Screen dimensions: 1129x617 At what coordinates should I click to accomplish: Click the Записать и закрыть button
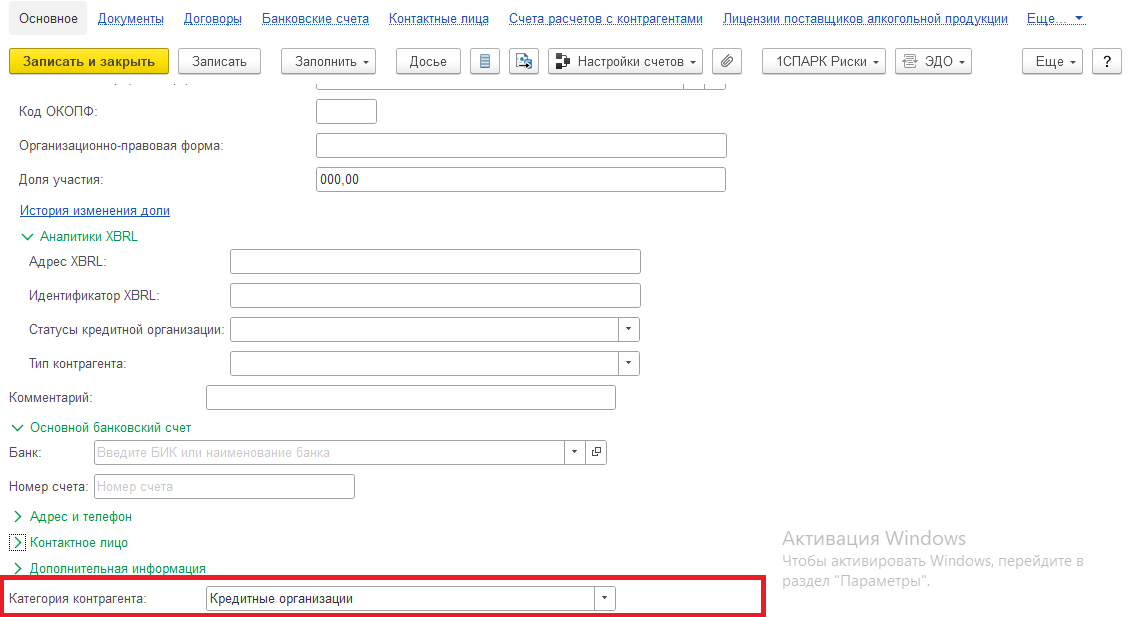click(89, 61)
